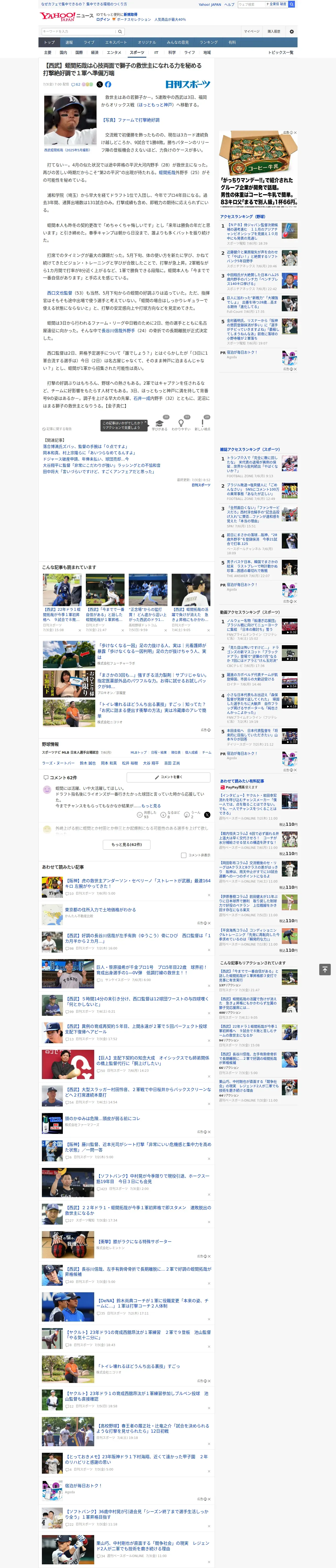The height and width of the screenshot is (1568, 336).
Task: Select the スポーツ category
Action: 137,52
